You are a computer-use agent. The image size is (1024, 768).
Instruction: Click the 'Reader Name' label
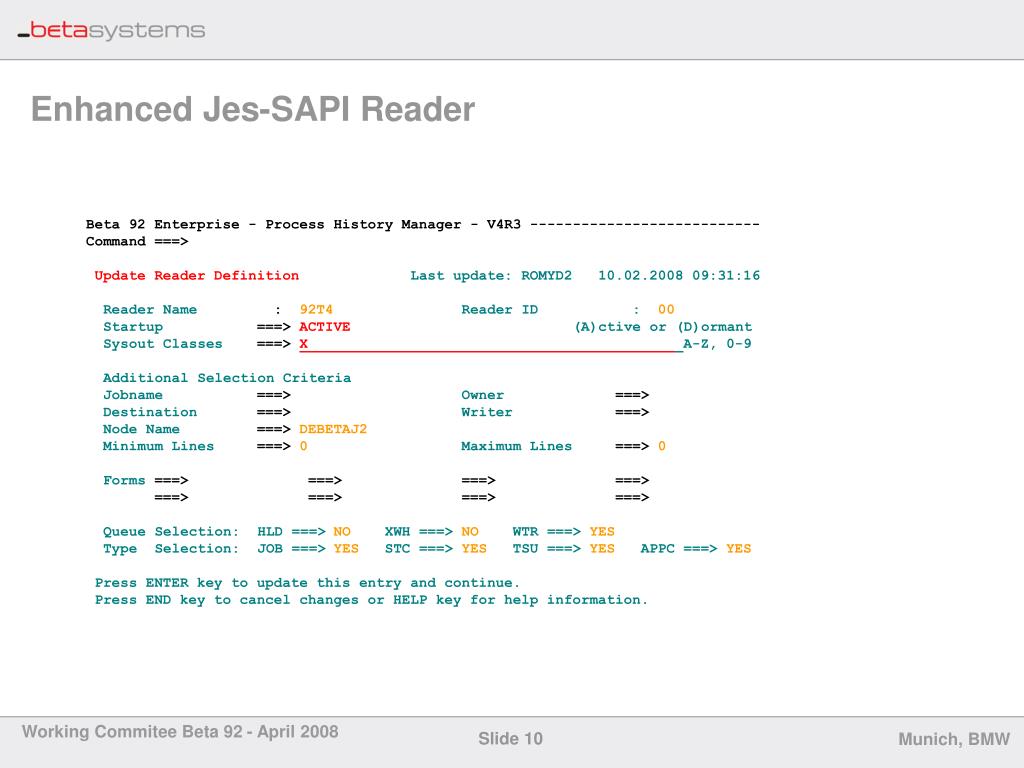pos(150,310)
